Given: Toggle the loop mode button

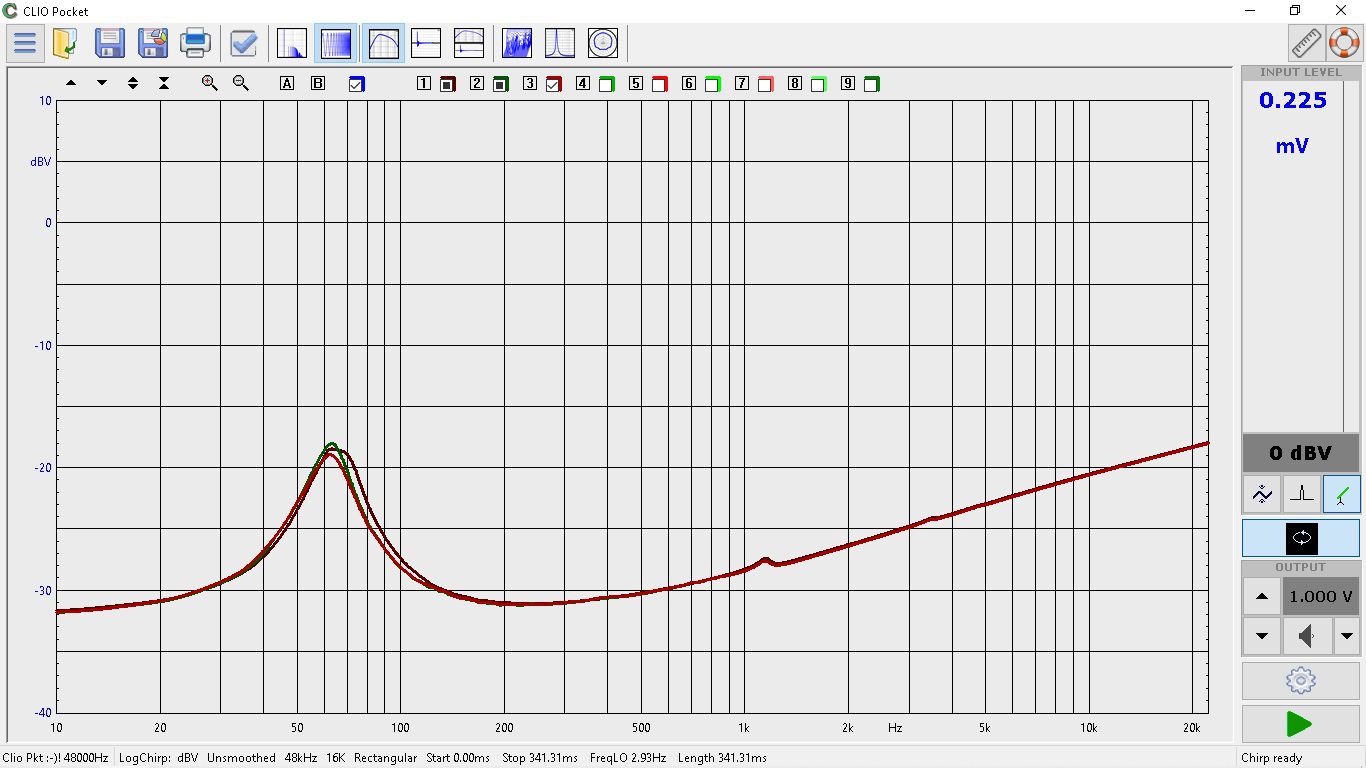Looking at the screenshot, I should click(1301, 538).
